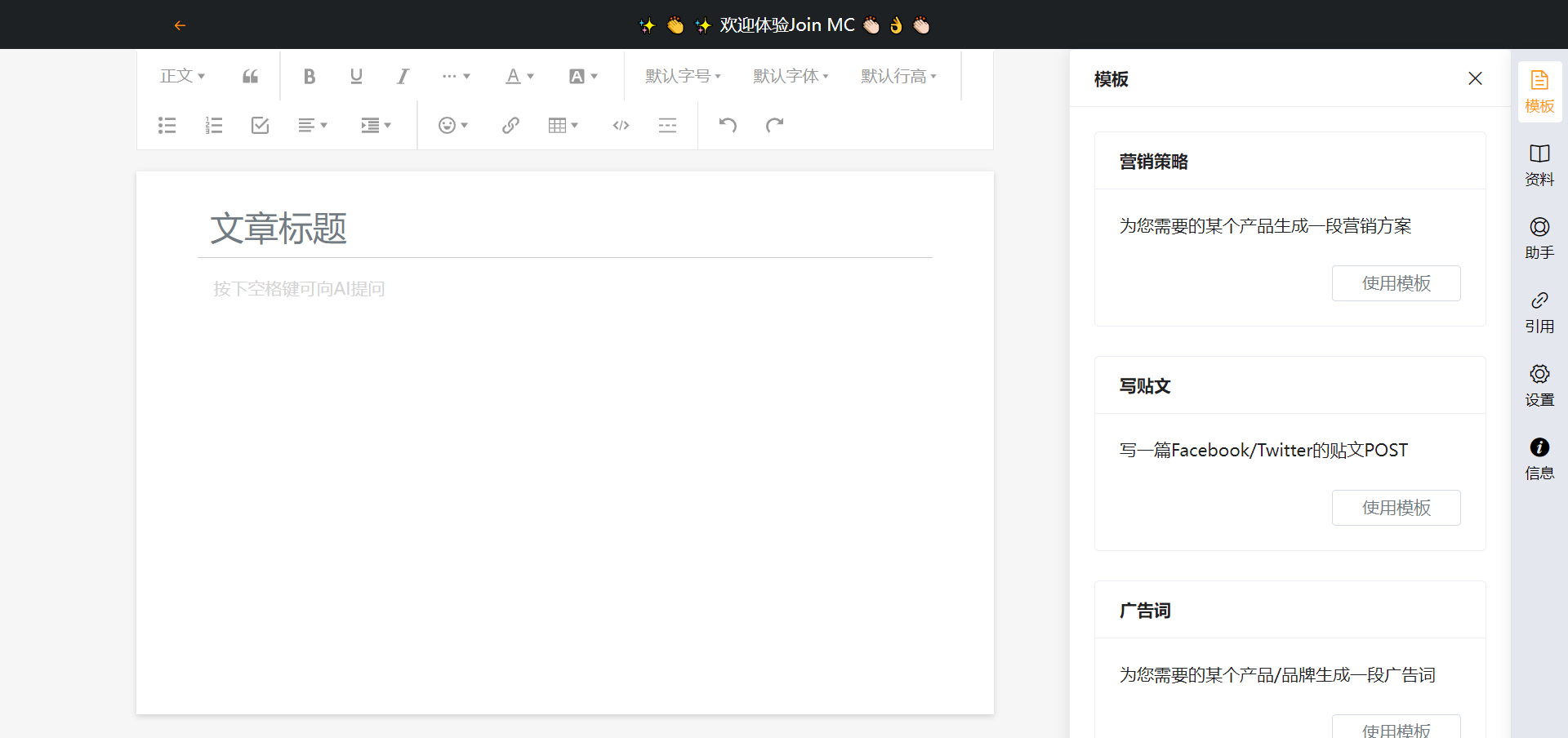Redo the last undone action
This screenshot has height=738, width=1568.
tap(774, 126)
